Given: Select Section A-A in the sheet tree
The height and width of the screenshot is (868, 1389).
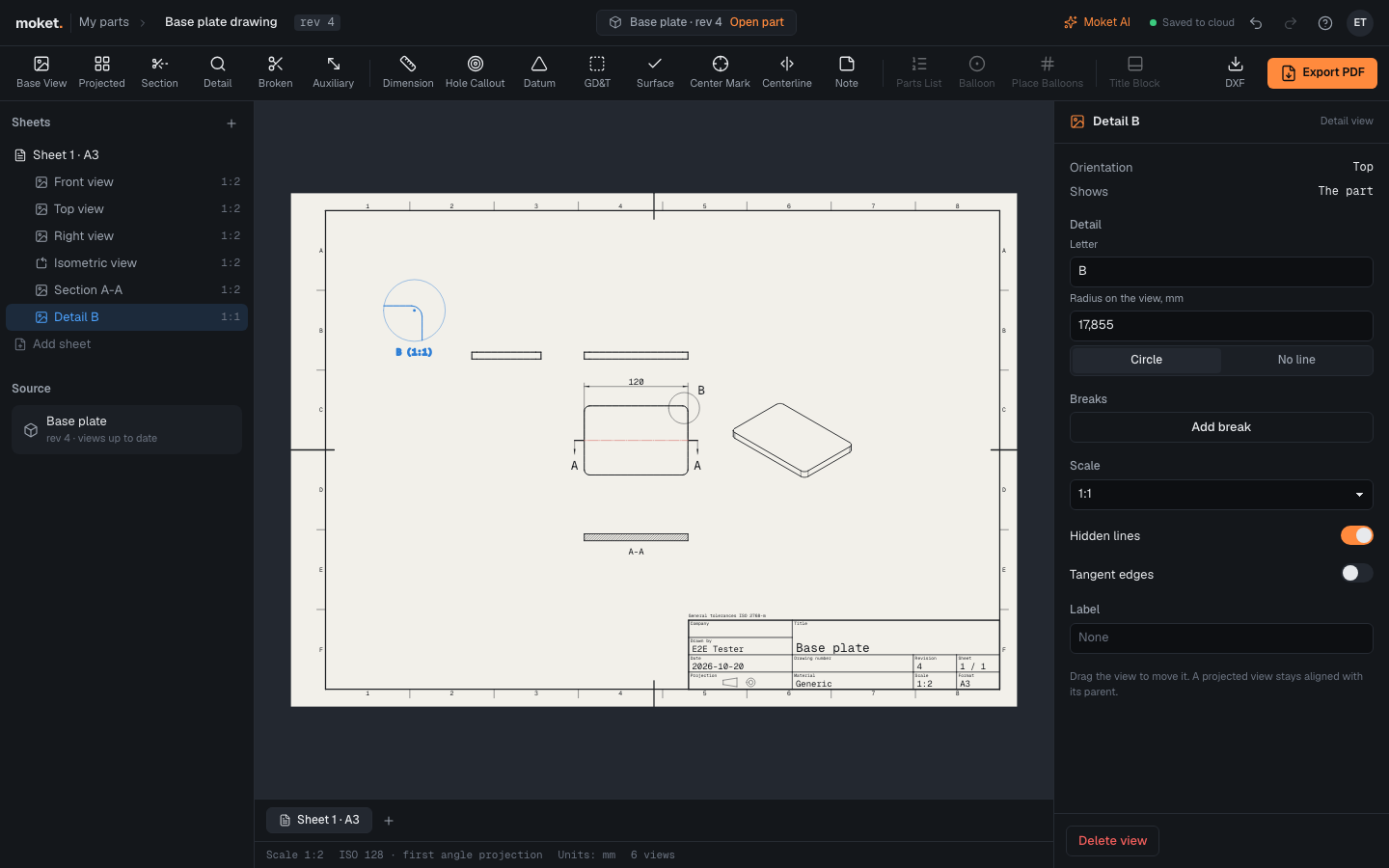Looking at the screenshot, I should [x=126, y=290].
